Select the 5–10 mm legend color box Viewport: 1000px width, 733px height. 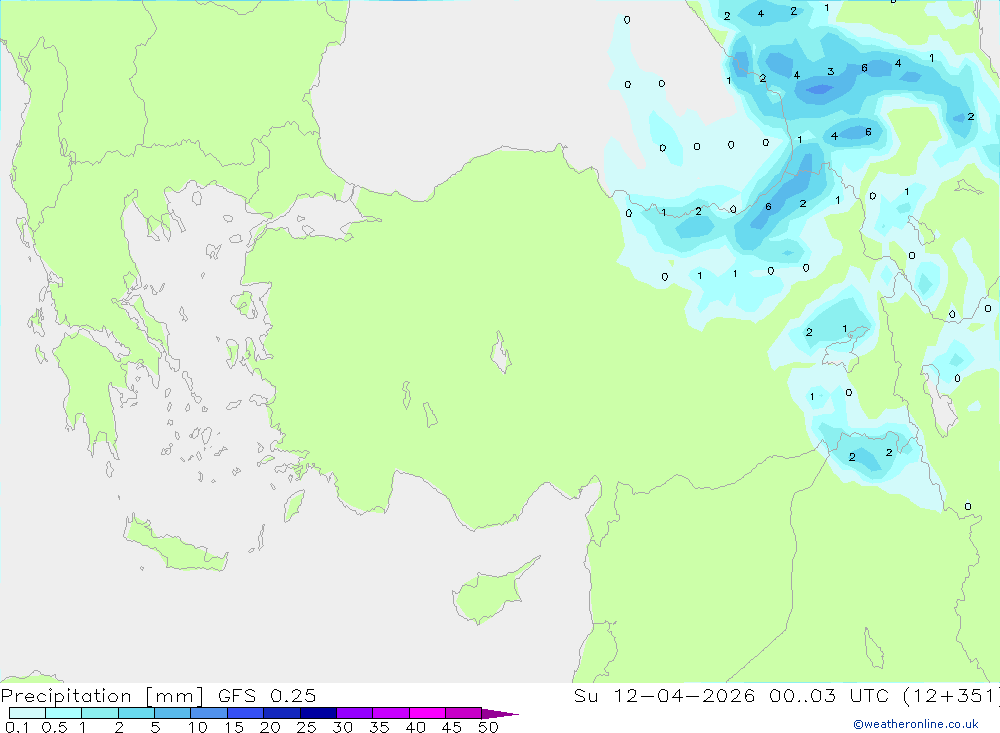pyautogui.click(x=172, y=713)
